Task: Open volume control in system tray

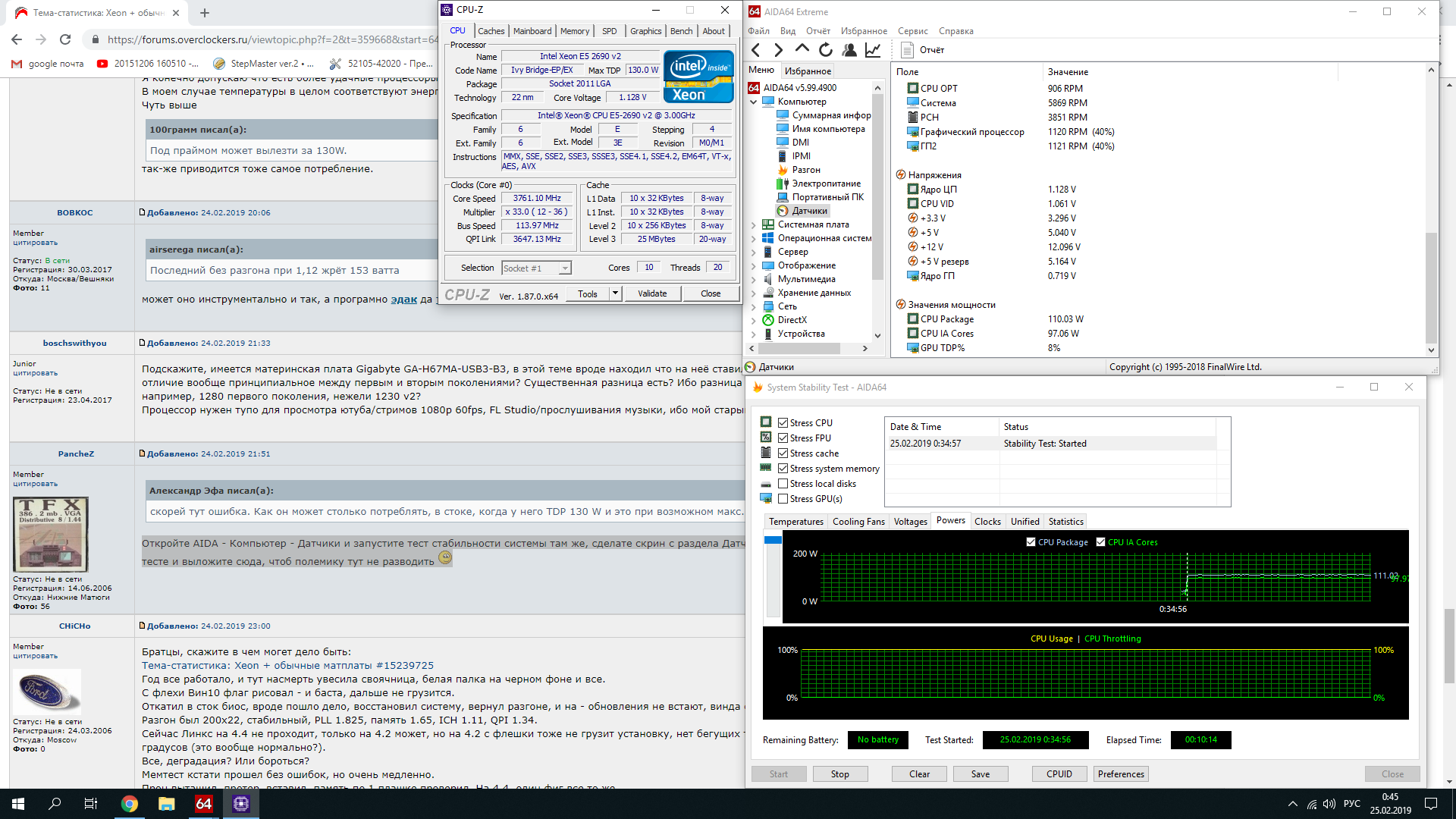Action: pyautogui.click(x=1329, y=804)
